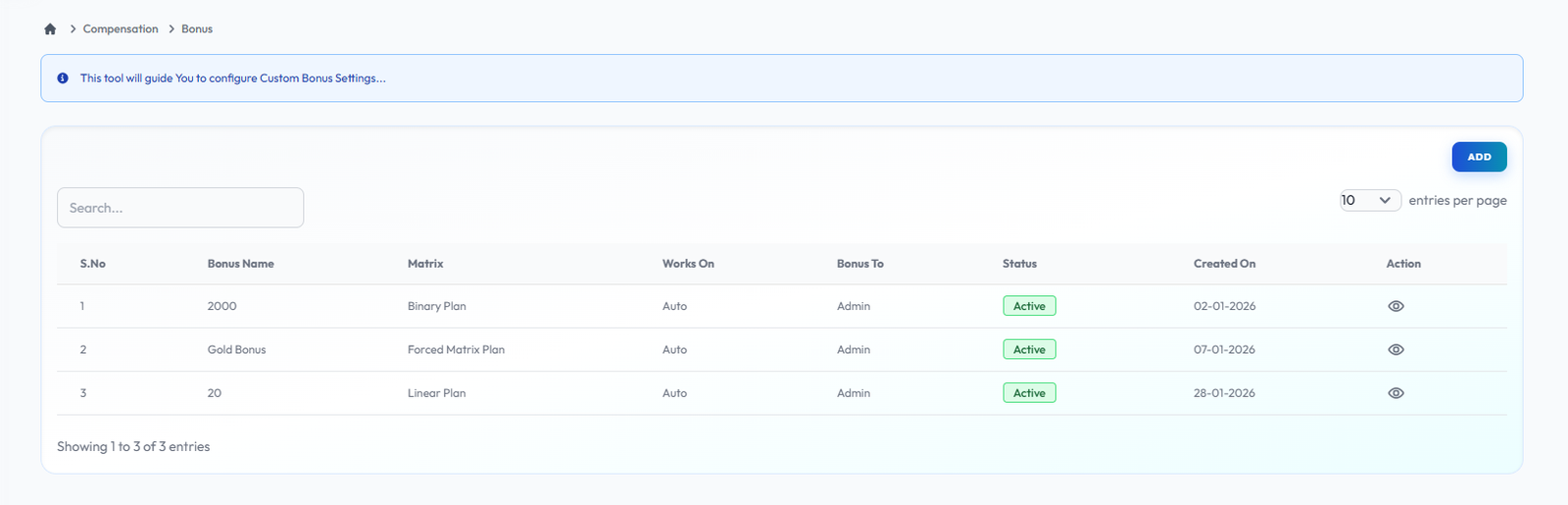Click the custom bonus settings guide message

(x=233, y=78)
